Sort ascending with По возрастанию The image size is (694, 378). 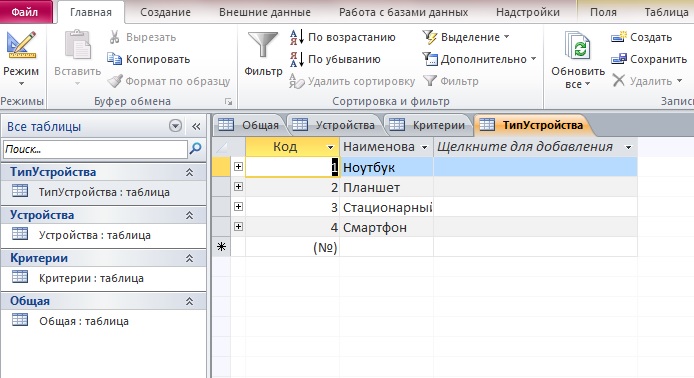click(343, 37)
